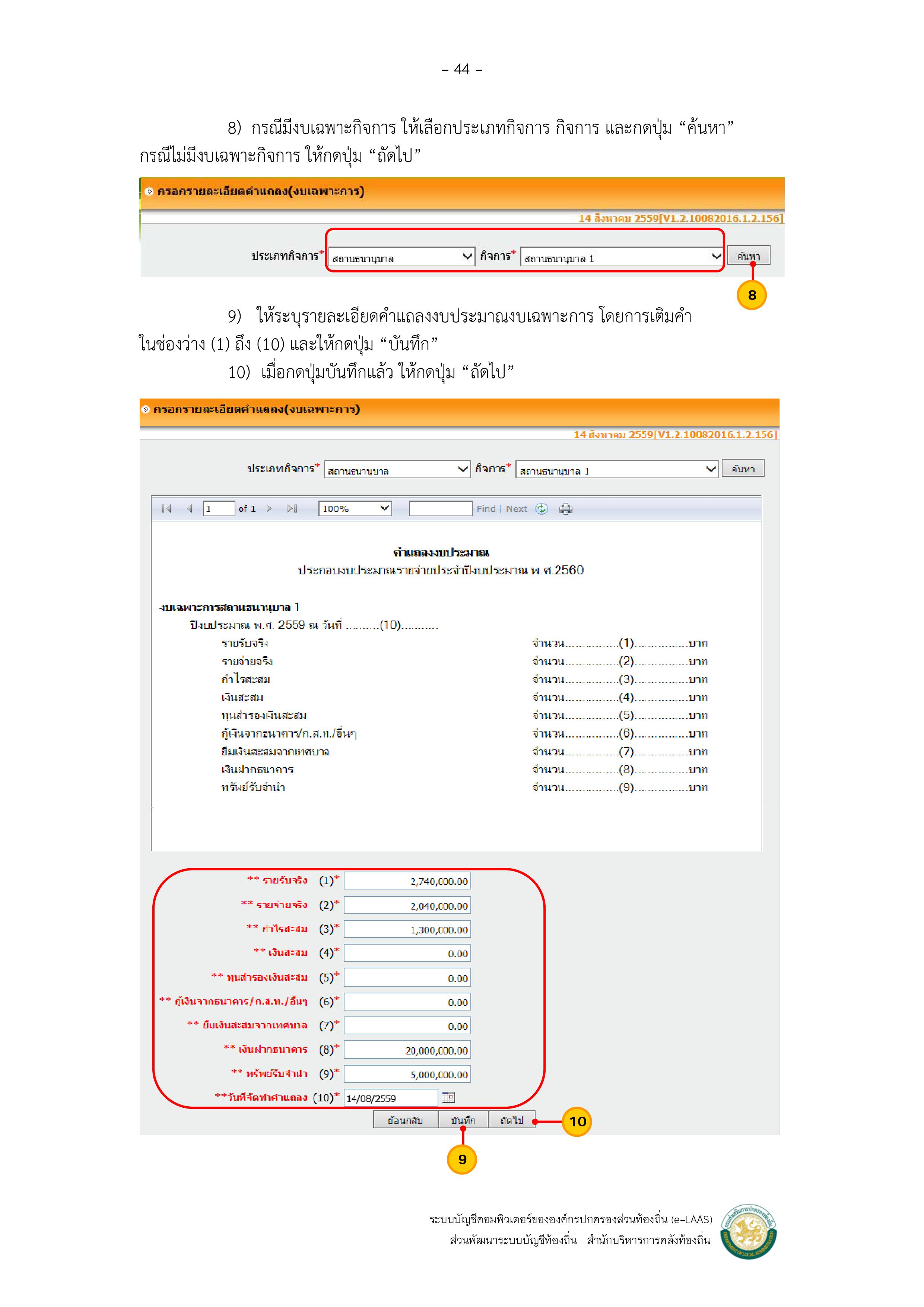Click the print report icon
This screenshot has width=924, height=1307.
(x=565, y=509)
